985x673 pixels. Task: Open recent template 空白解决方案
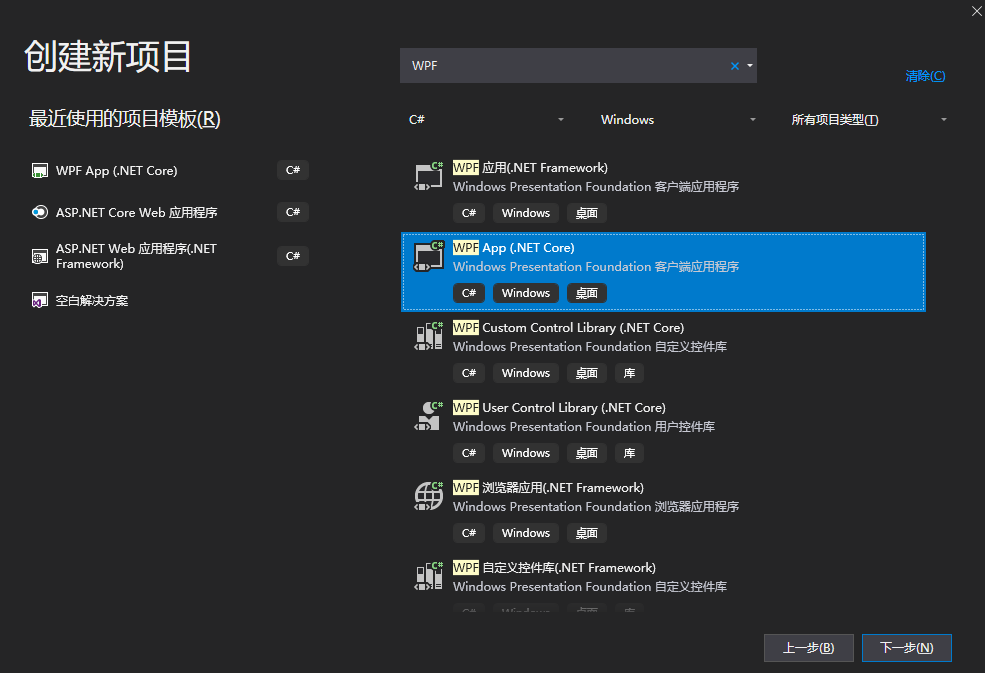point(92,300)
